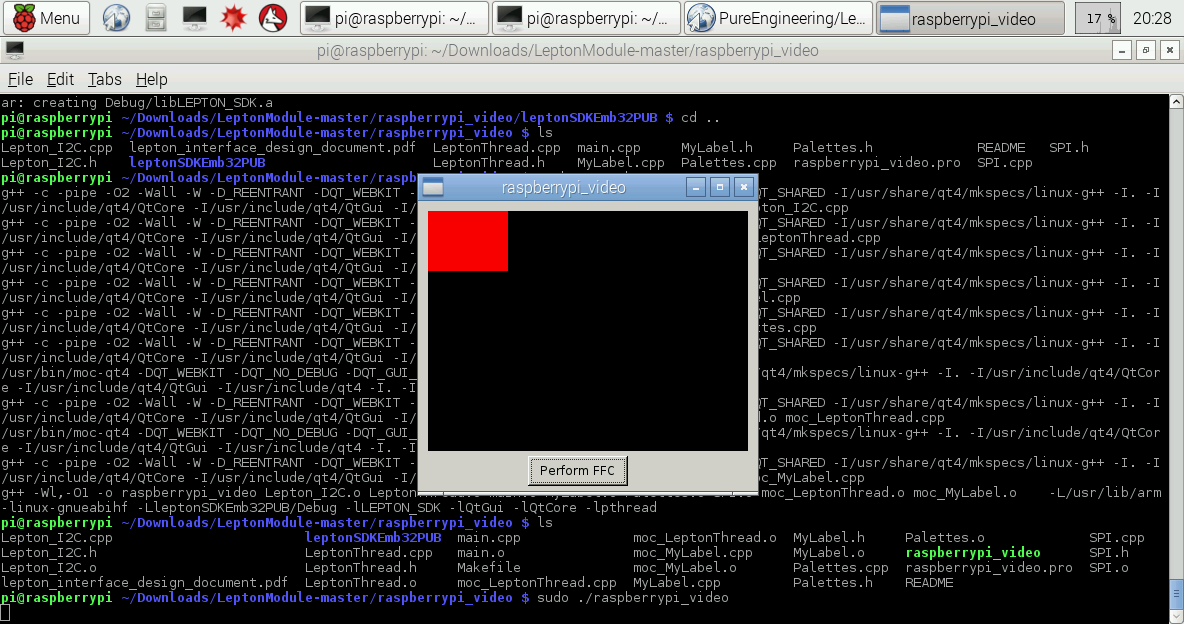Viewport: 1184px width, 624px height.
Task: Switch to second pi@raspberrypi taskbar window
Action: [x=586, y=18]
